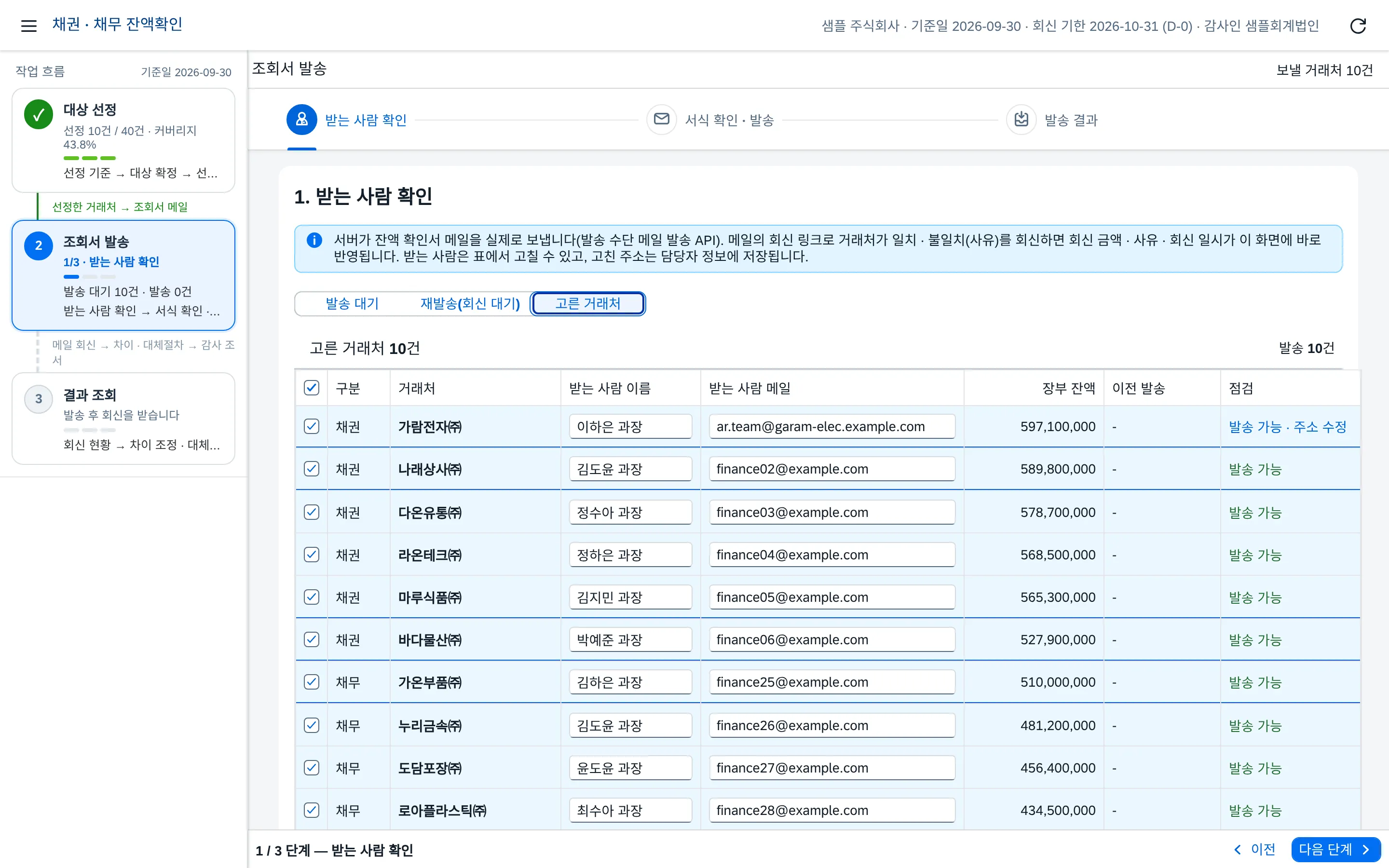Screen dimensions: 1389x868
Task: Click the 주소 수정 link for 가람전자㈜
Action: 1320,427
